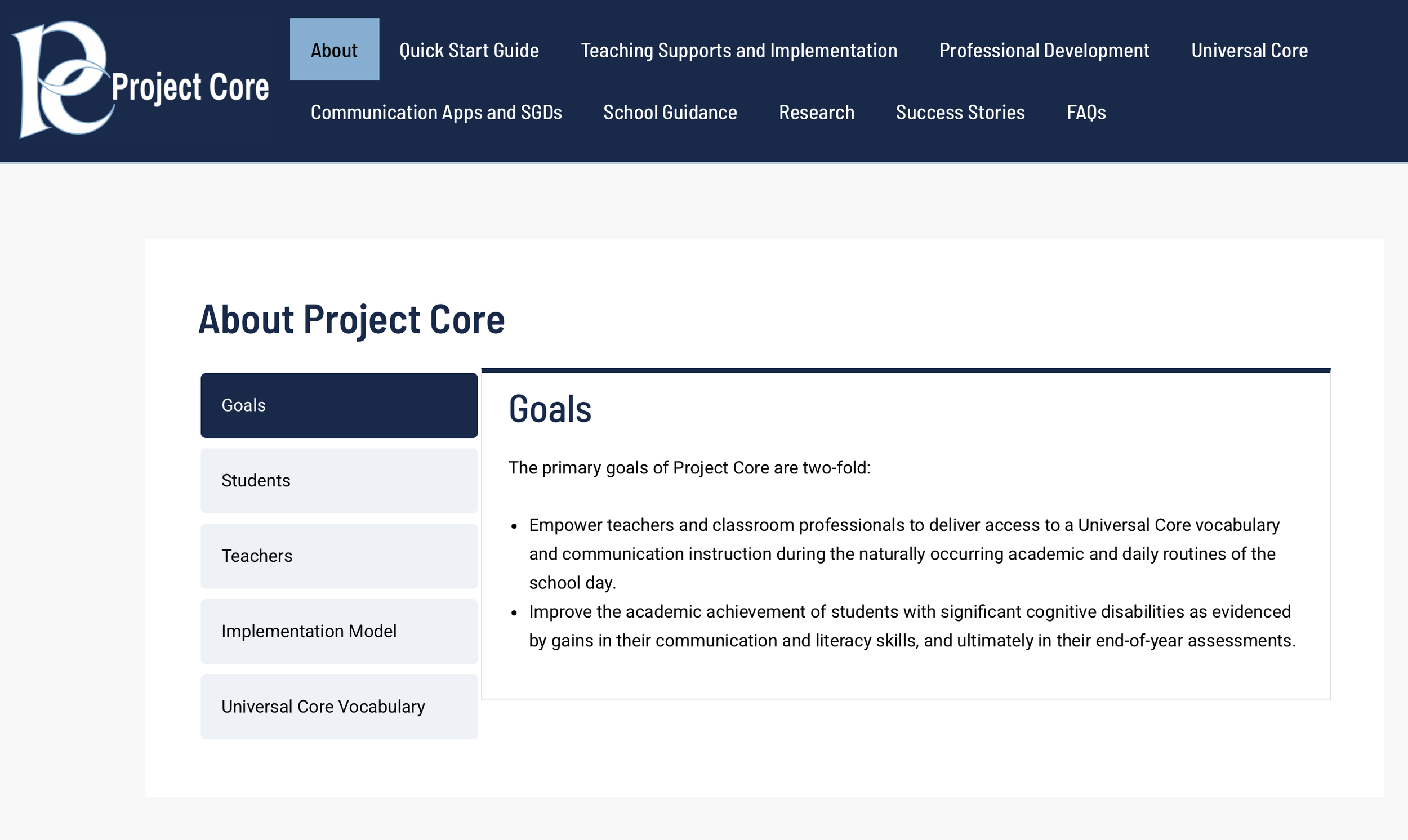Open the About menu item

(x=334, y=50)
